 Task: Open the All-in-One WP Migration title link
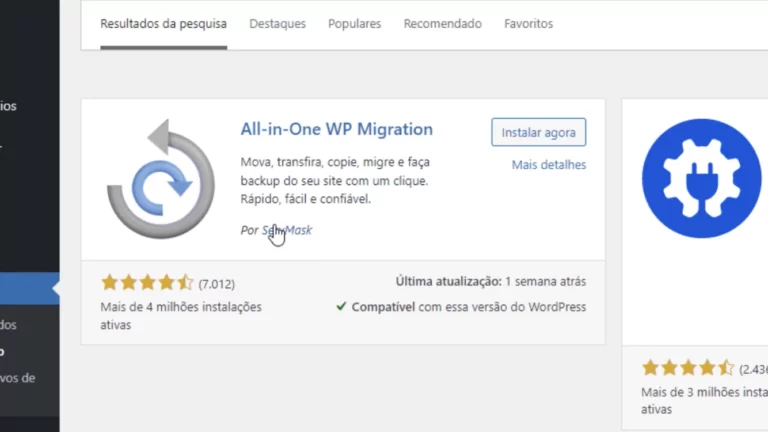pos(336,129)
